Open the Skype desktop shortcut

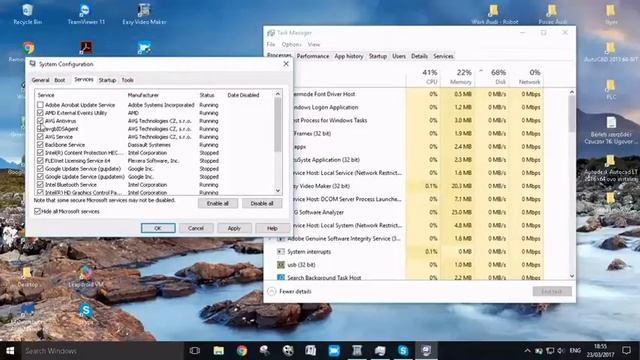[86, 311]
